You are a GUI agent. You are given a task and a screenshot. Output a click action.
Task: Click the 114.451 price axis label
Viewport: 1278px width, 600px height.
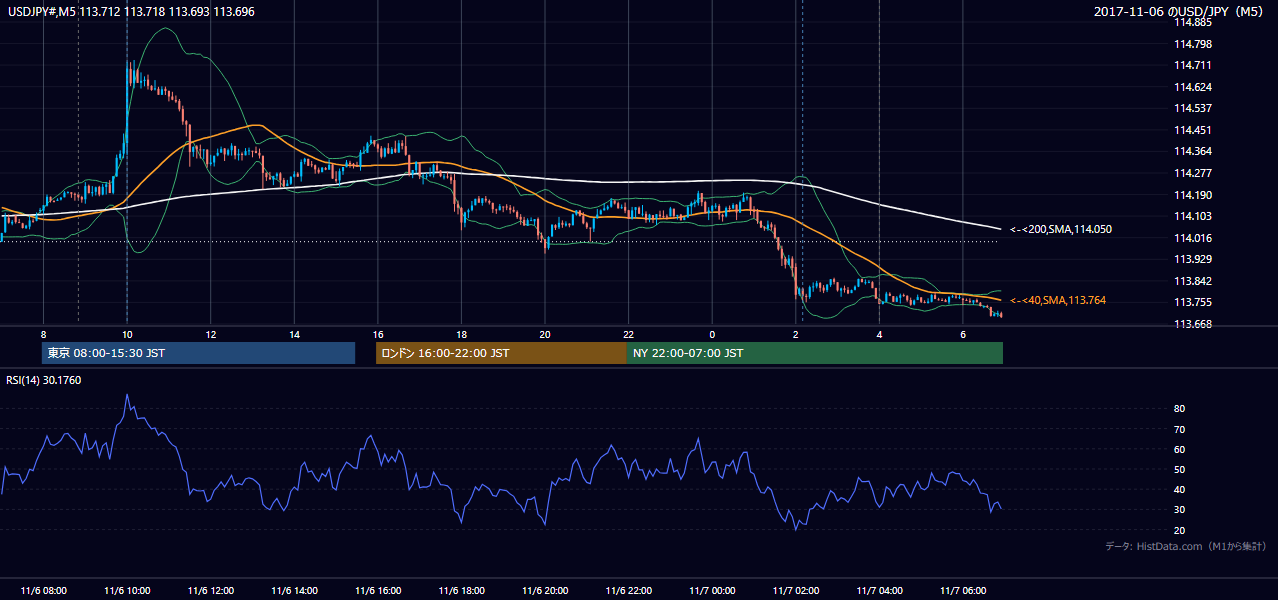[x=1192, y=130]
